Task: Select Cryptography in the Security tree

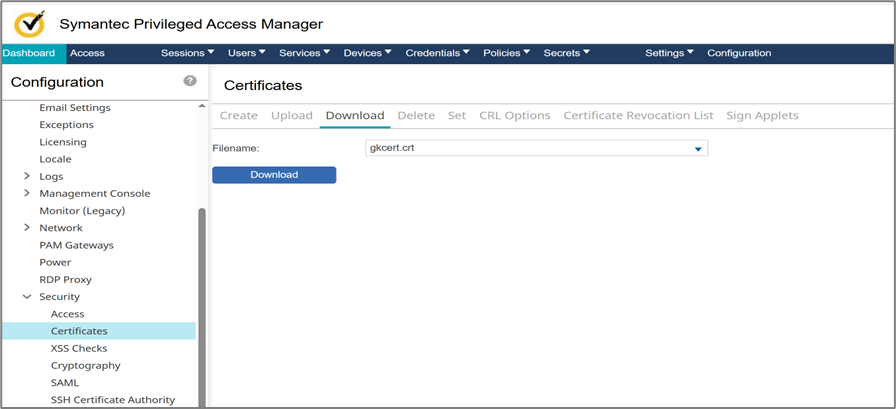Action: 85,366
